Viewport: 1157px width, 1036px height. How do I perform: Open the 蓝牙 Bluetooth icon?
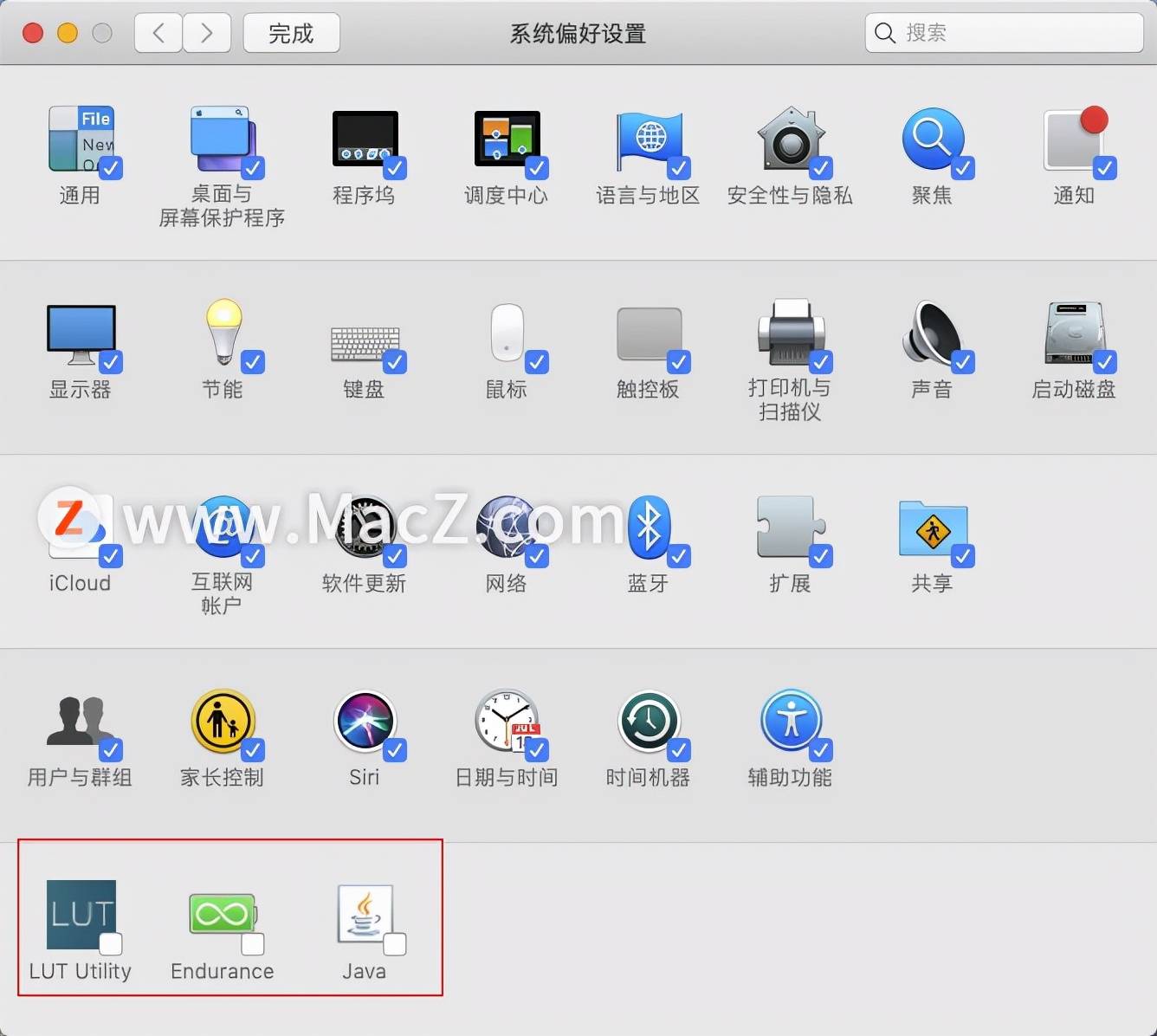[x=649, y=527]
